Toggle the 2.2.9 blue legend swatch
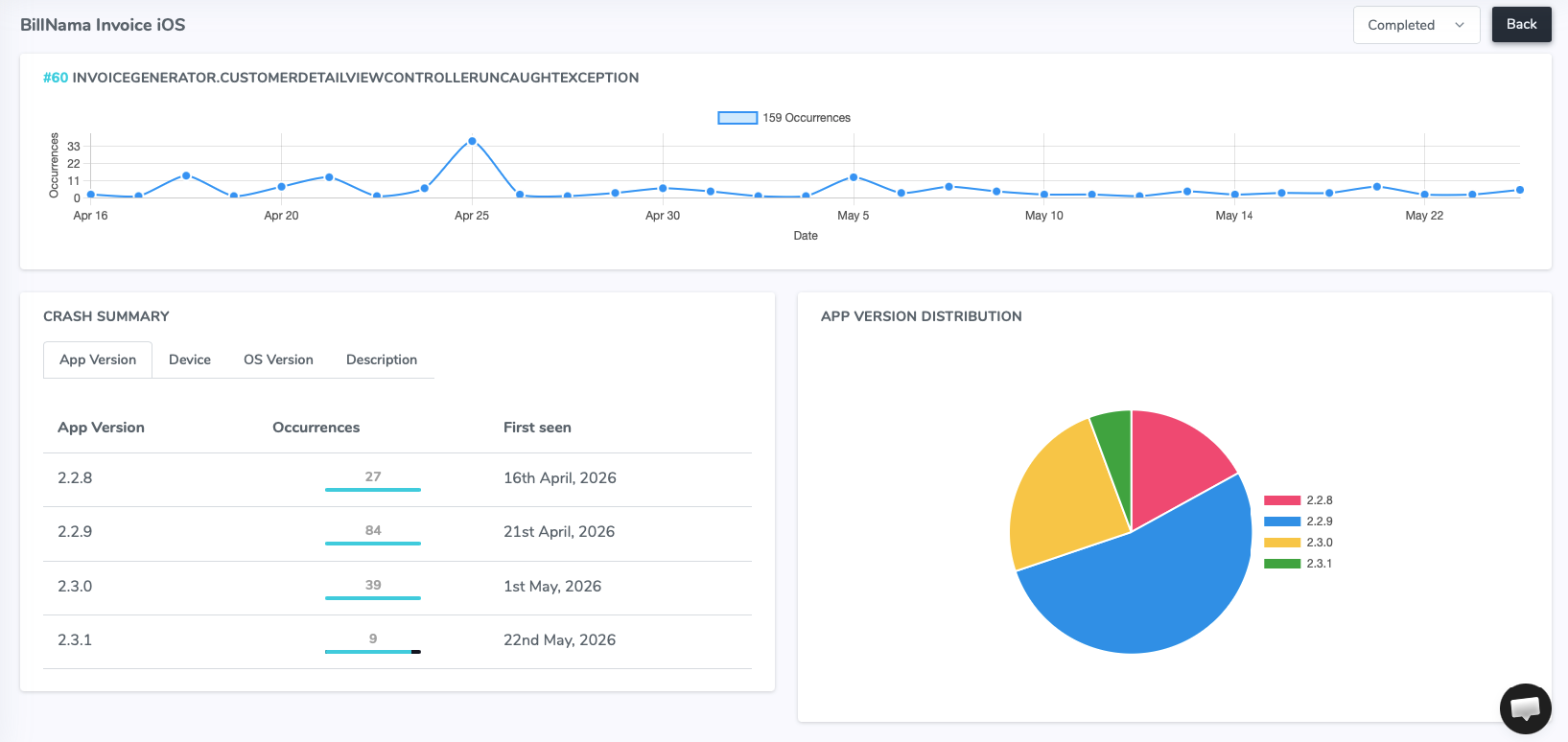 coord(1282,522)
